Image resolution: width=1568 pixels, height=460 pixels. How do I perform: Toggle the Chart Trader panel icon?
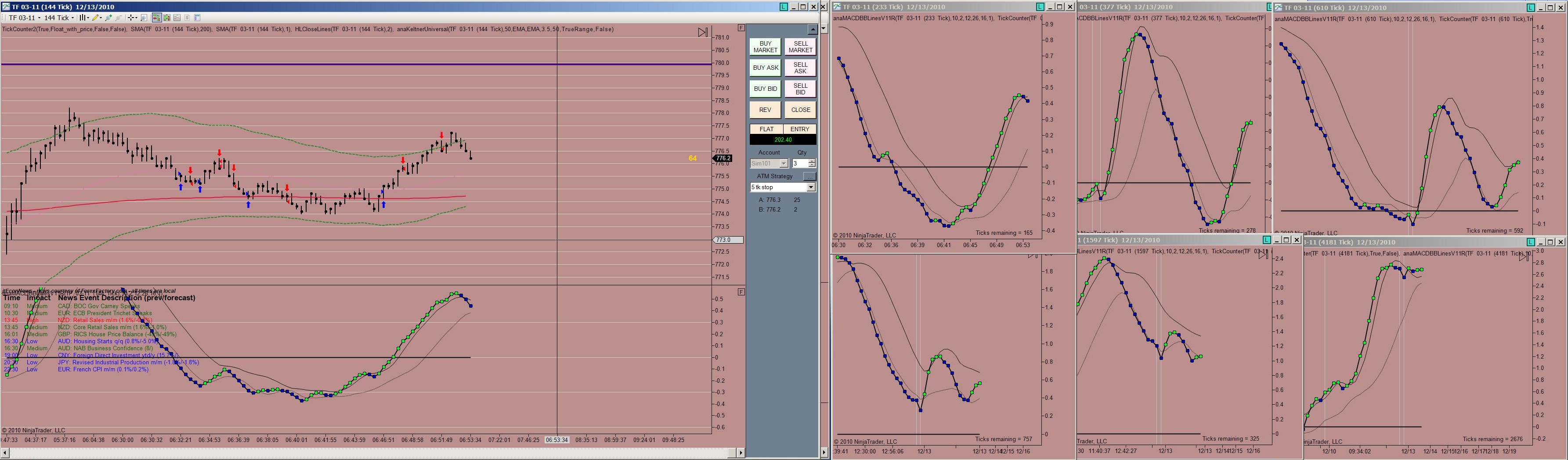[x=156, y=18]
